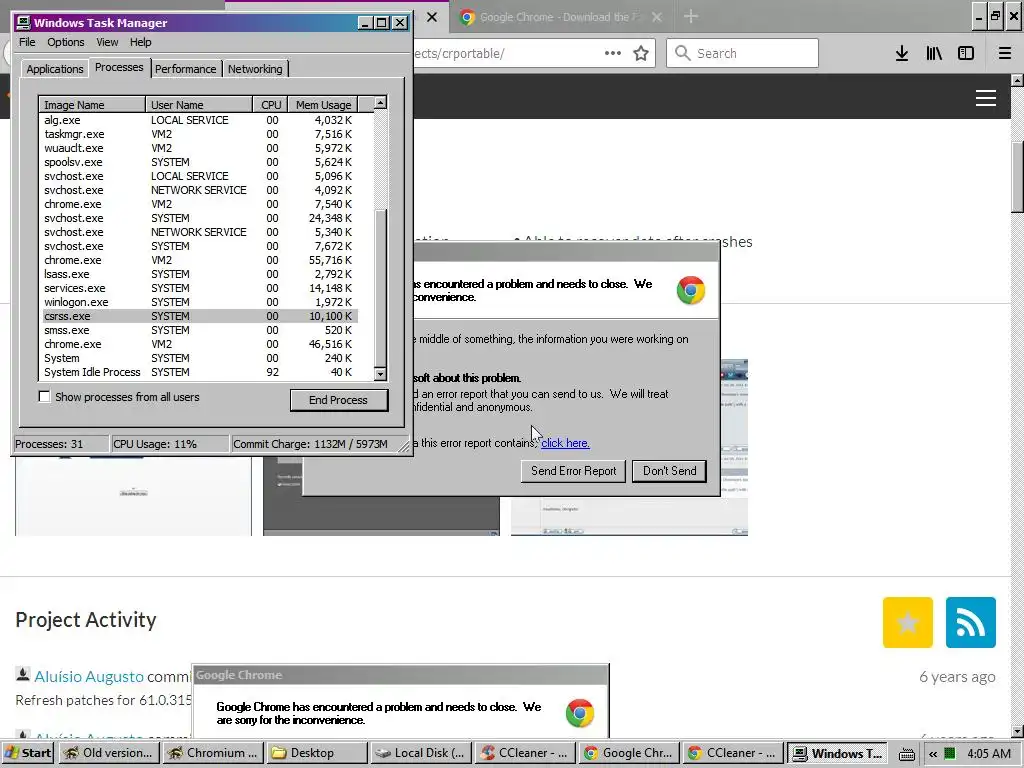
Task: Click Send Error Report button
Action: 573,471
